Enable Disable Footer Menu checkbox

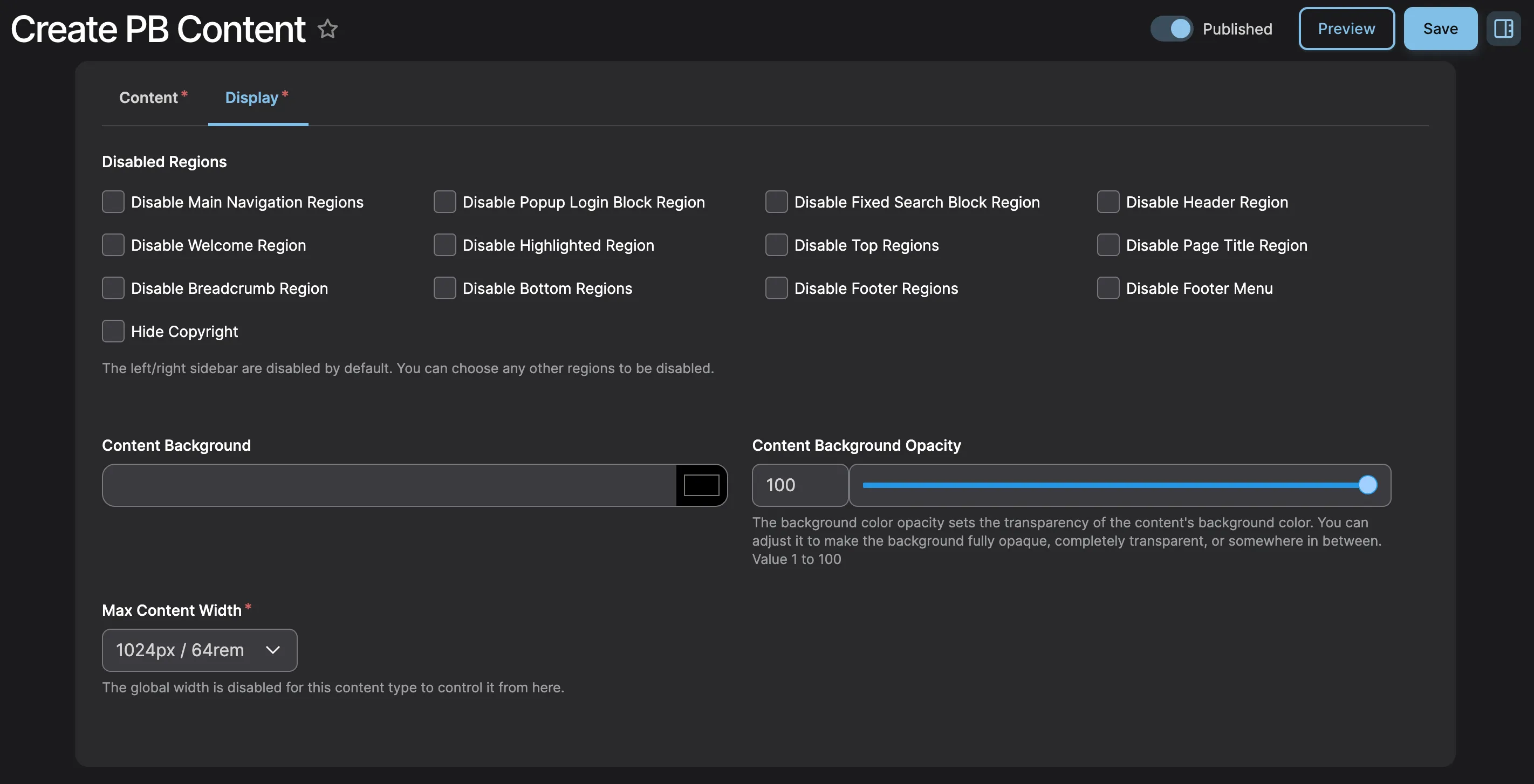[1108, 288]
